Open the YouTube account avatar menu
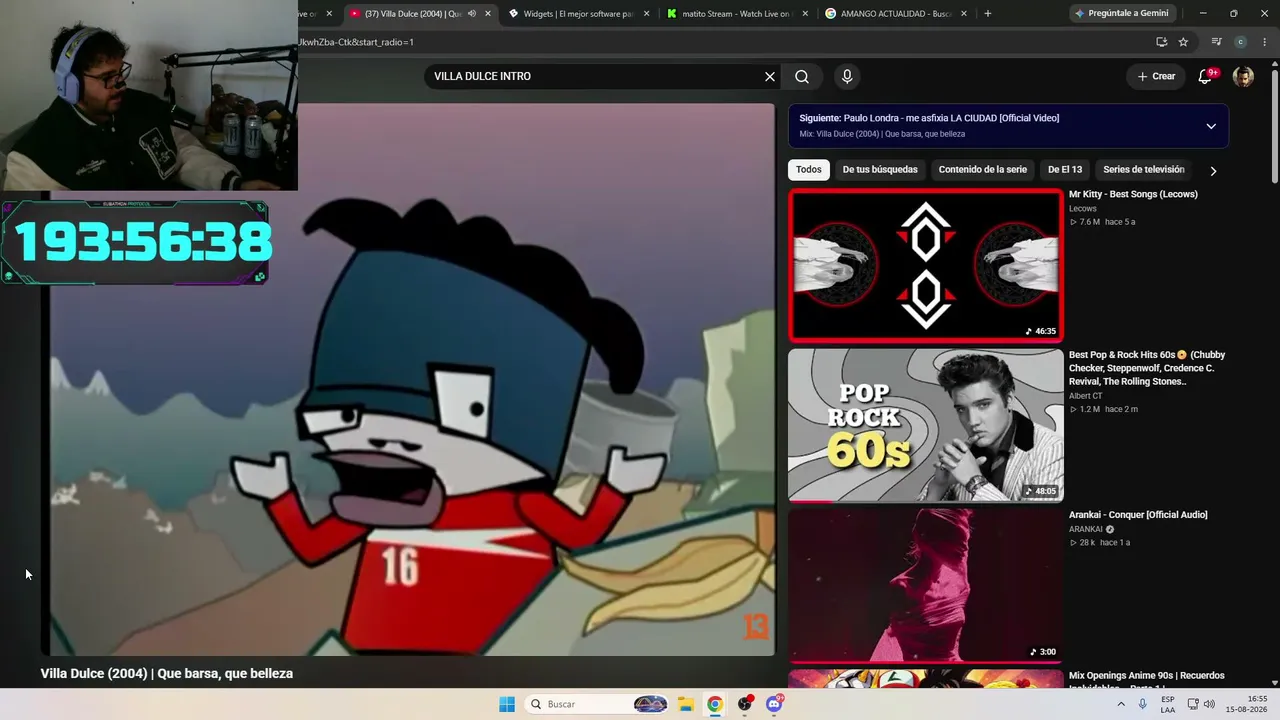 pyautogui.click(x=1243, y=76)
